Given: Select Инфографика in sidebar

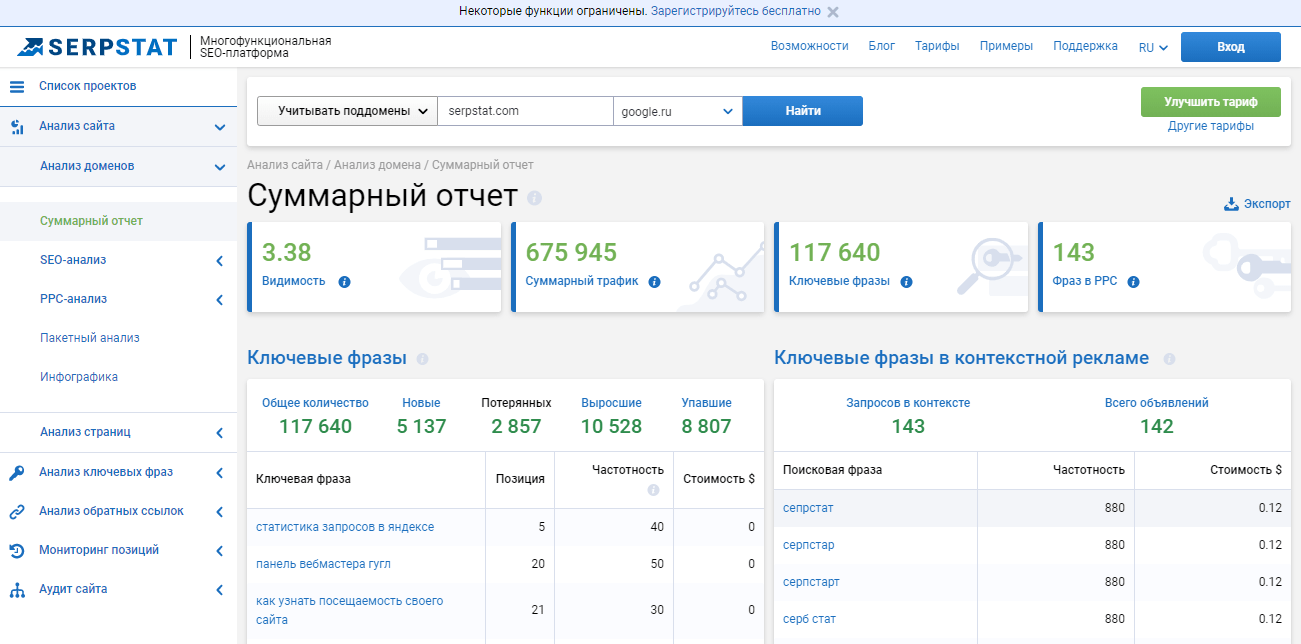Looking at the screenshot, I should 79,377.
